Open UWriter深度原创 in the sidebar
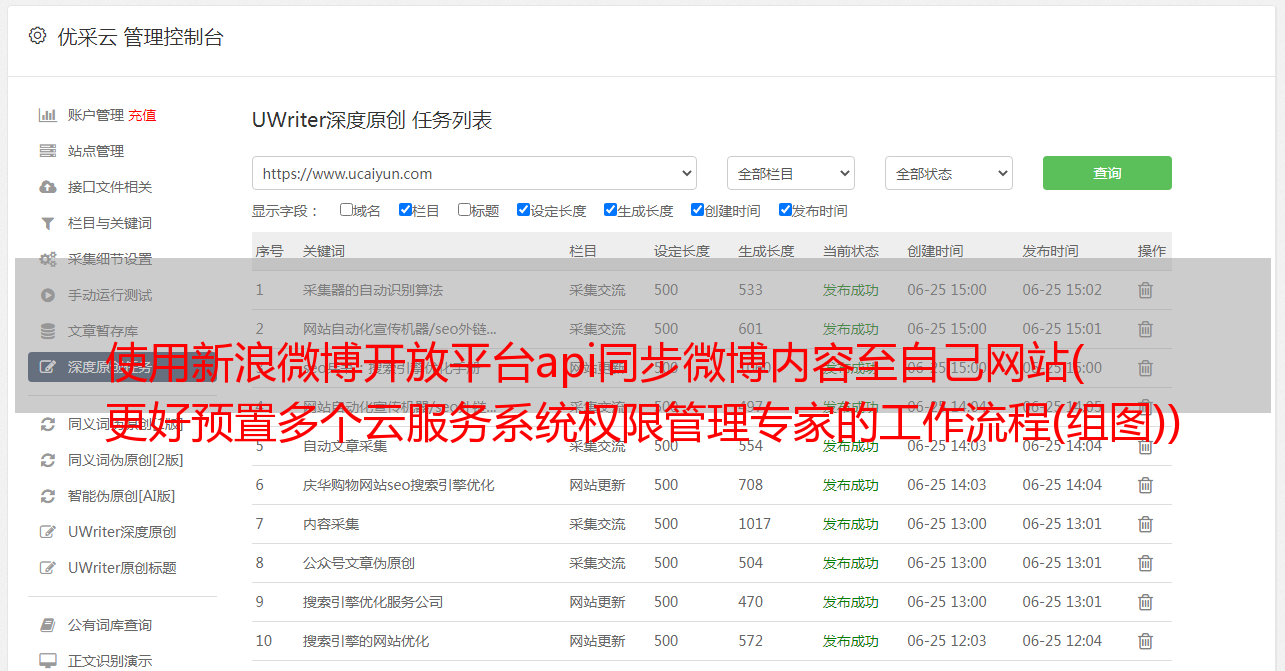Viewport: 1285px width, 671px height. (122, 532)
